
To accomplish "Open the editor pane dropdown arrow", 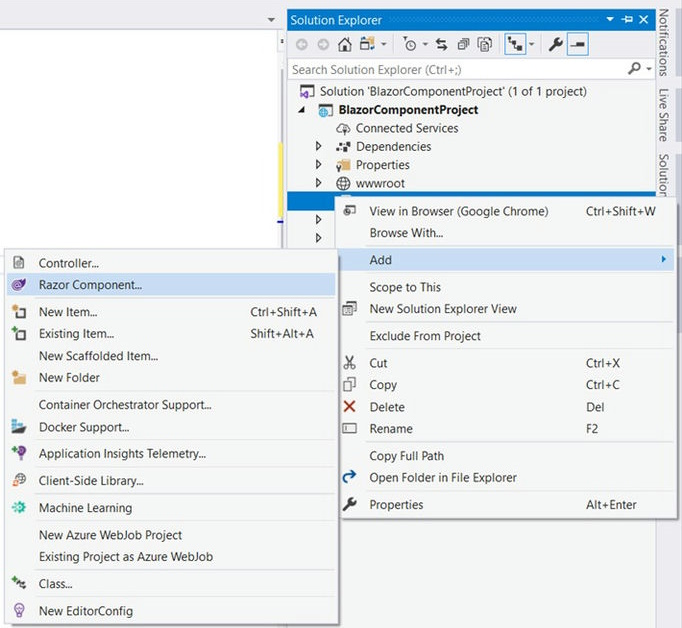I will tap(271, 20).
